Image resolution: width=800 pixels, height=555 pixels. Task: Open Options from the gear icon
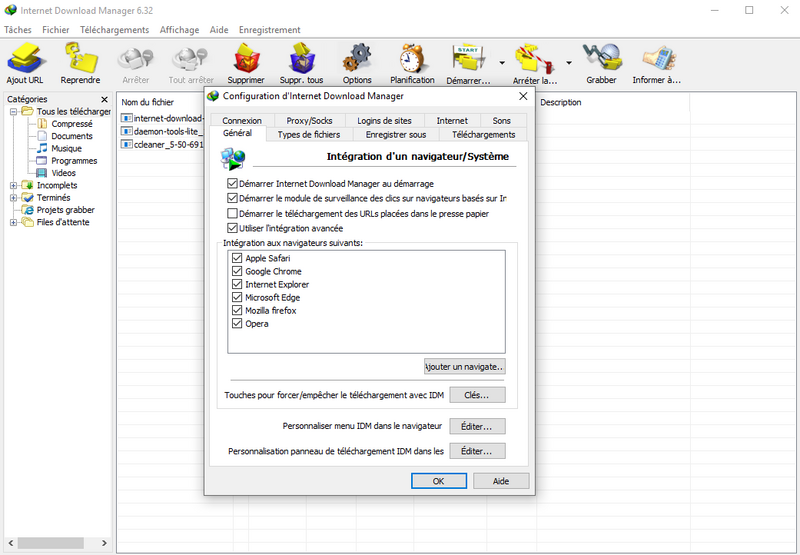tap(357, 58)
